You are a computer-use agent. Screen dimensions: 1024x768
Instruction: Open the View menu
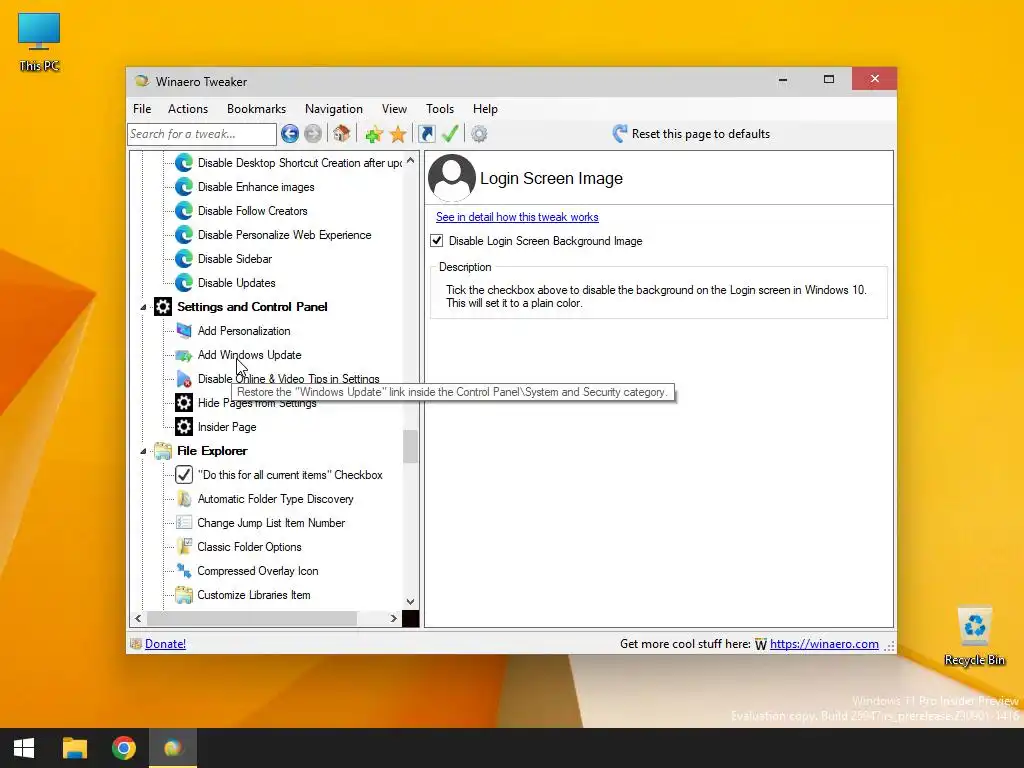[x=394, y=109]
